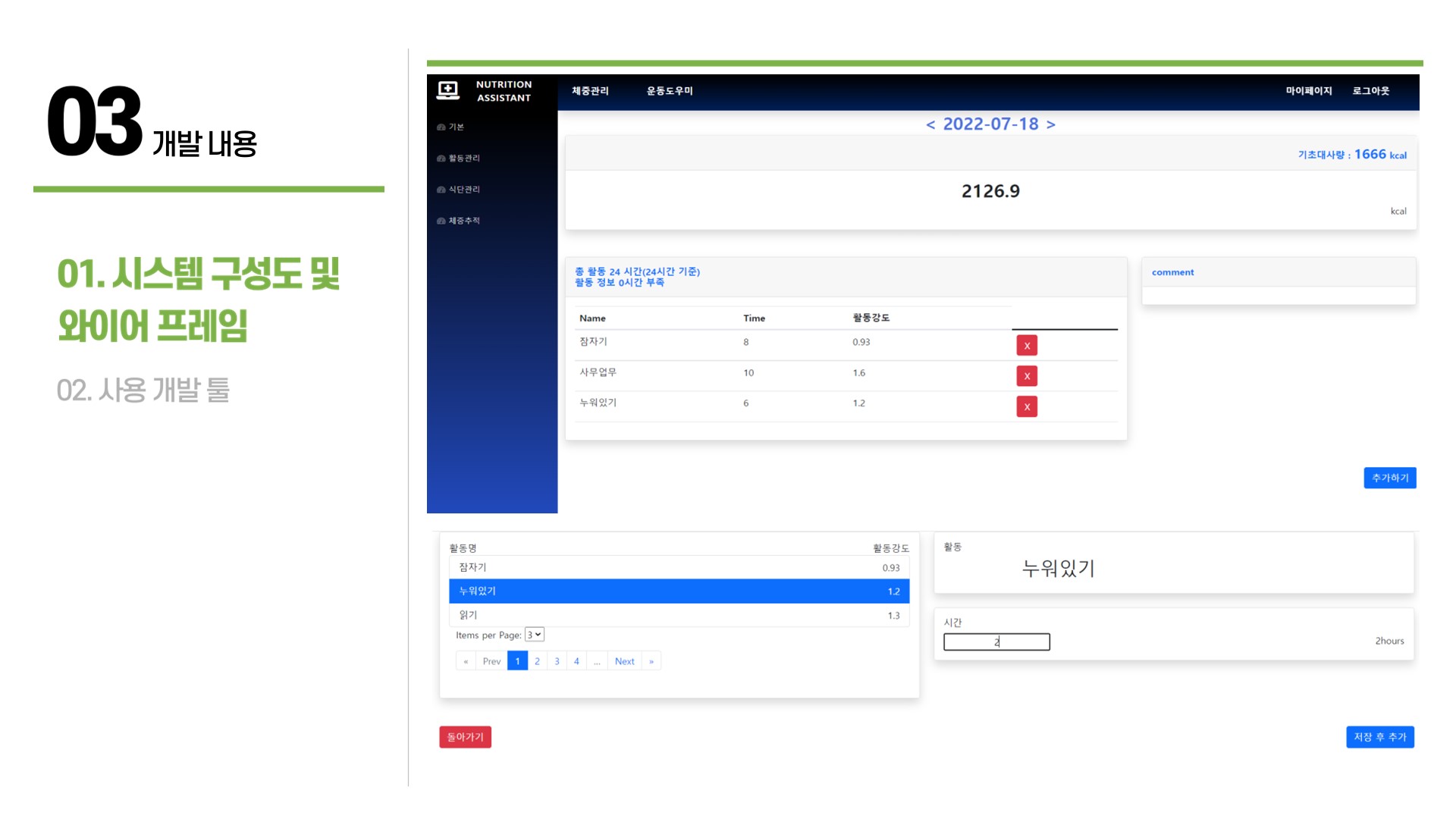Screen dimensions: 1456x819
Task: Focus the 시간 hours input field
Action: click(x=996, y=642)
